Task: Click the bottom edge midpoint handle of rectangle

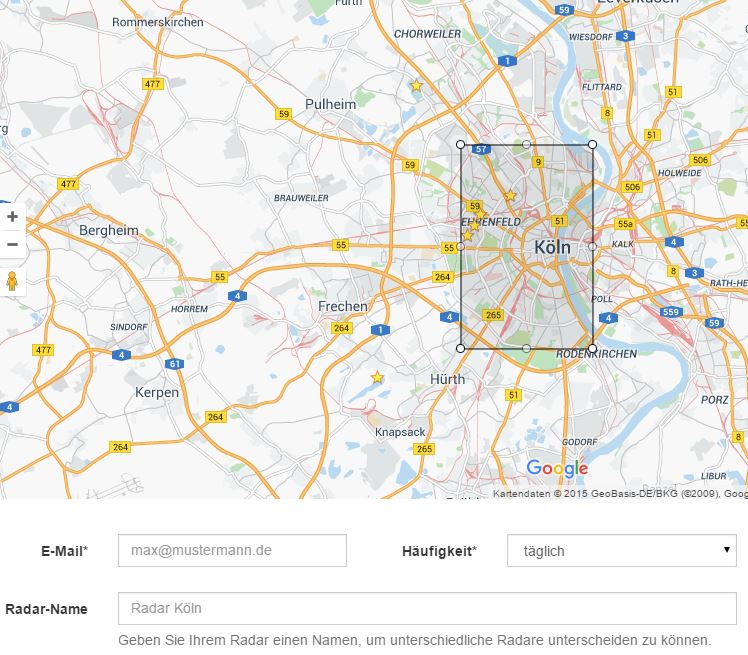Action: [526, 348]
